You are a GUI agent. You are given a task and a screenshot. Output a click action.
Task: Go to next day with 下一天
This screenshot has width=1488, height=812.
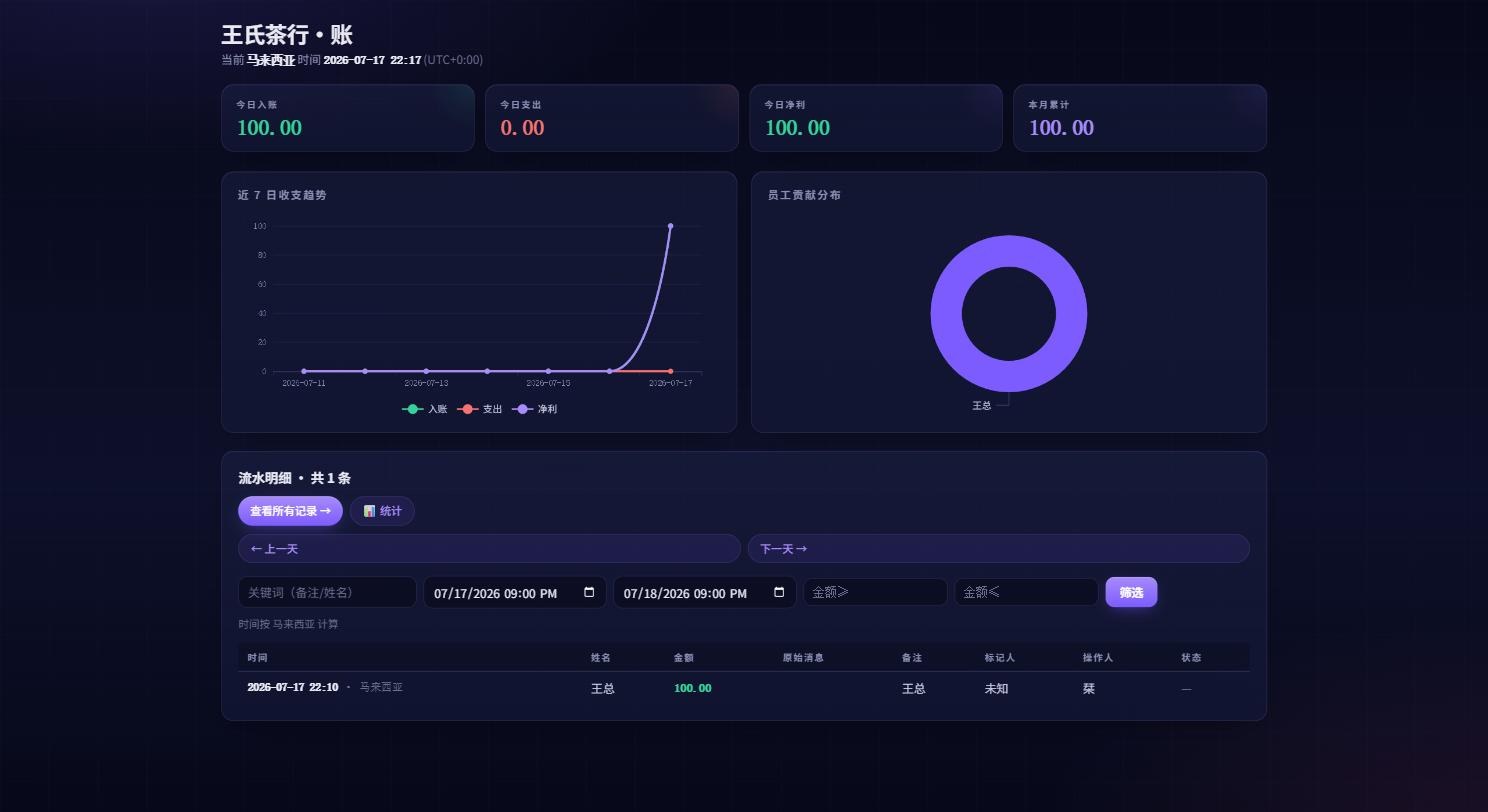pos(998,548)
